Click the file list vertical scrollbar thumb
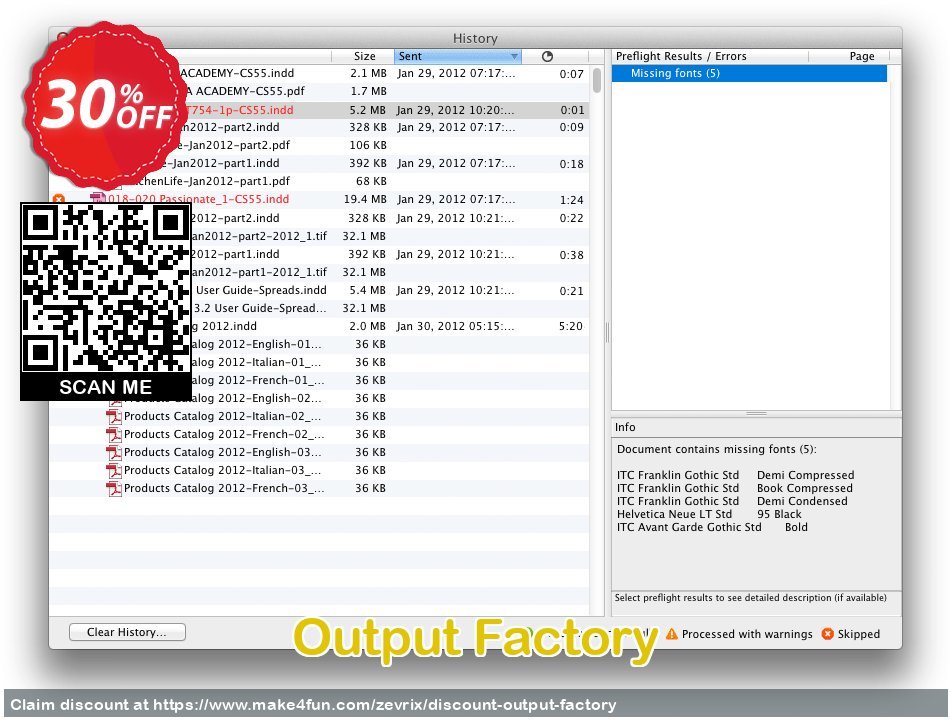The image size is (951, 720). click(597, 80)
